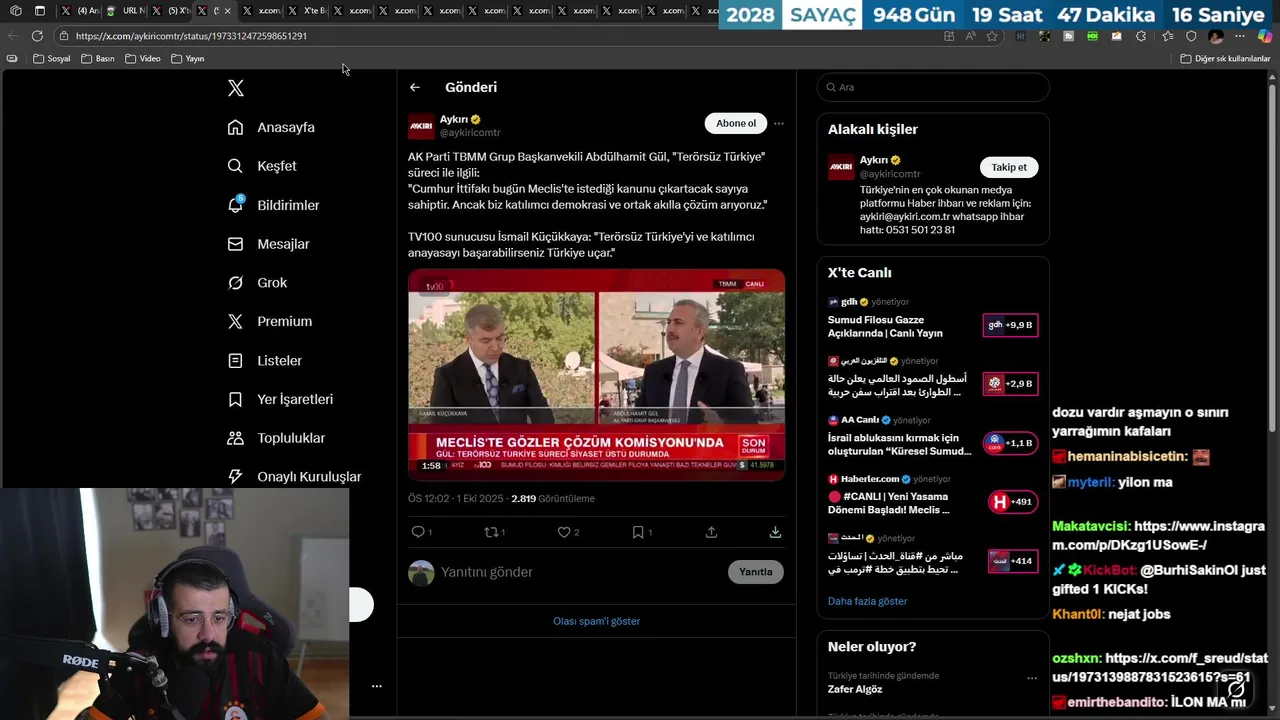The image size is (1280, 720).
Task: Open Onaylı Kuruluşlar page
Action: pos(294,477)
